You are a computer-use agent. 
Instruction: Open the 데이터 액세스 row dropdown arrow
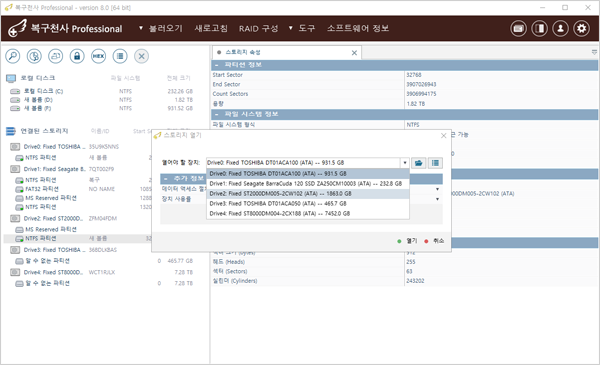(437, 189)
